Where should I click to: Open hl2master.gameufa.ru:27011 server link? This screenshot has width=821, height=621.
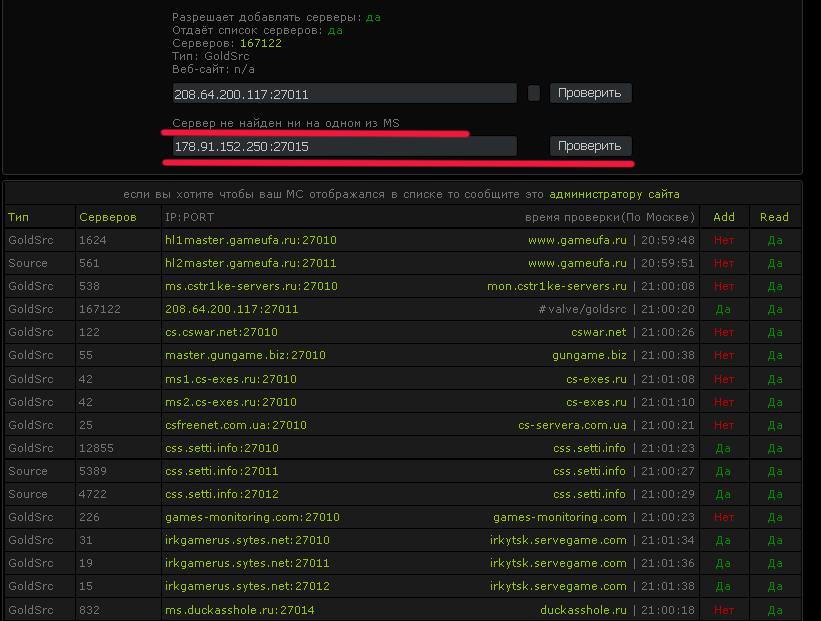click(x=250, y=263)
